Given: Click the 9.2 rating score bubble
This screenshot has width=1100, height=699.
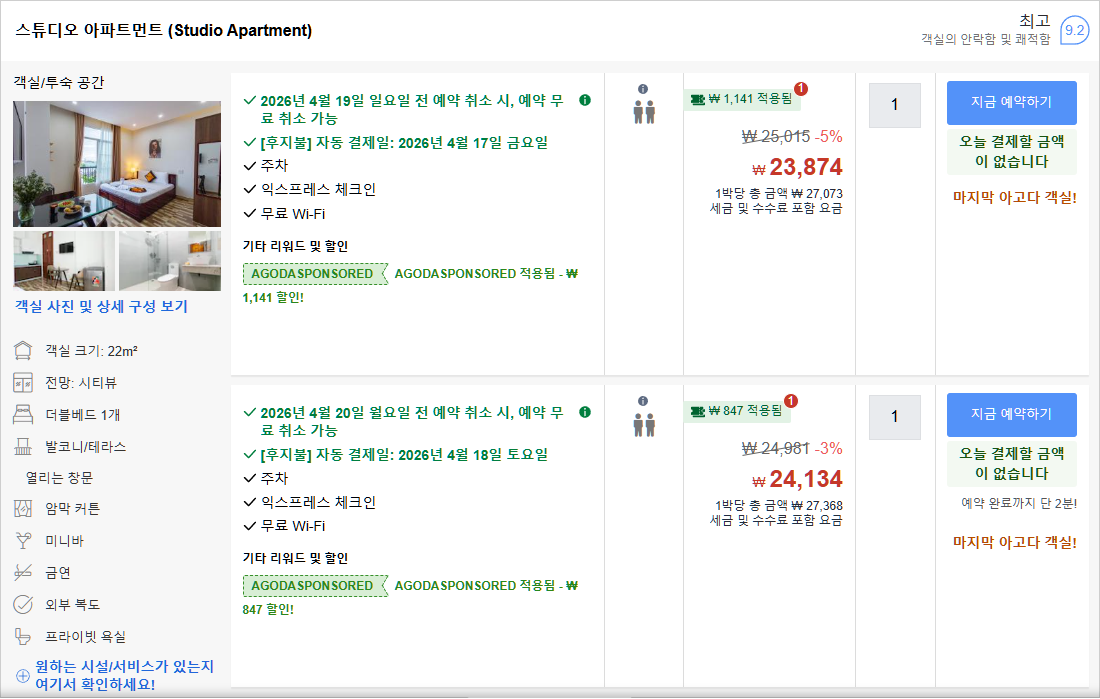Looking at the screenshot, I should pos(1074,31).
